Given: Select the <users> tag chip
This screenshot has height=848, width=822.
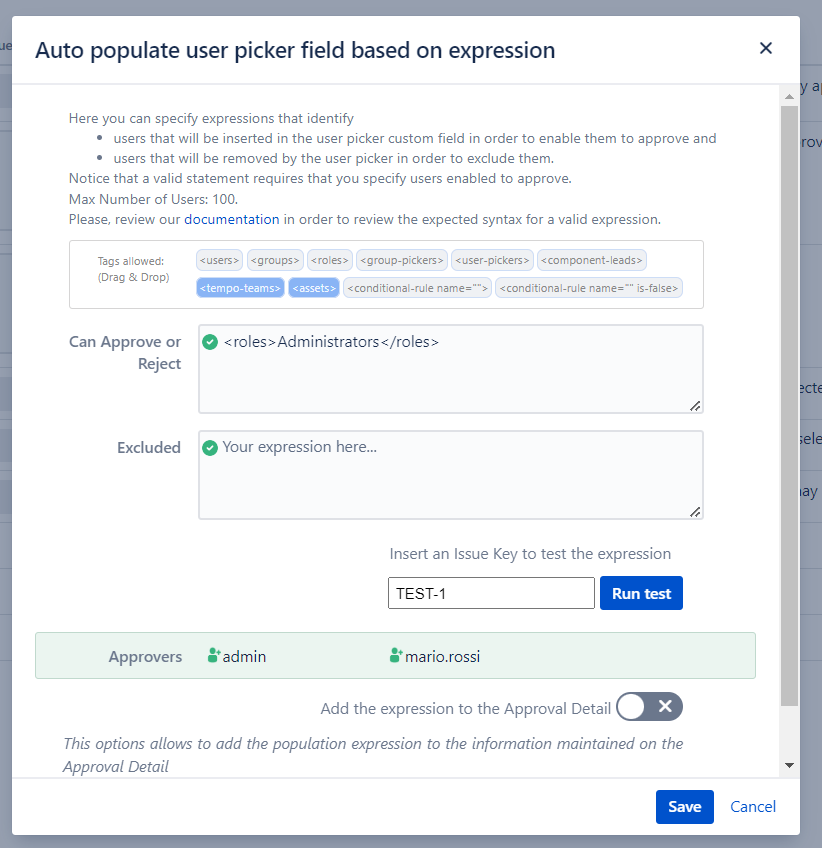Looking at the screenshot, I should coord(219,261).
